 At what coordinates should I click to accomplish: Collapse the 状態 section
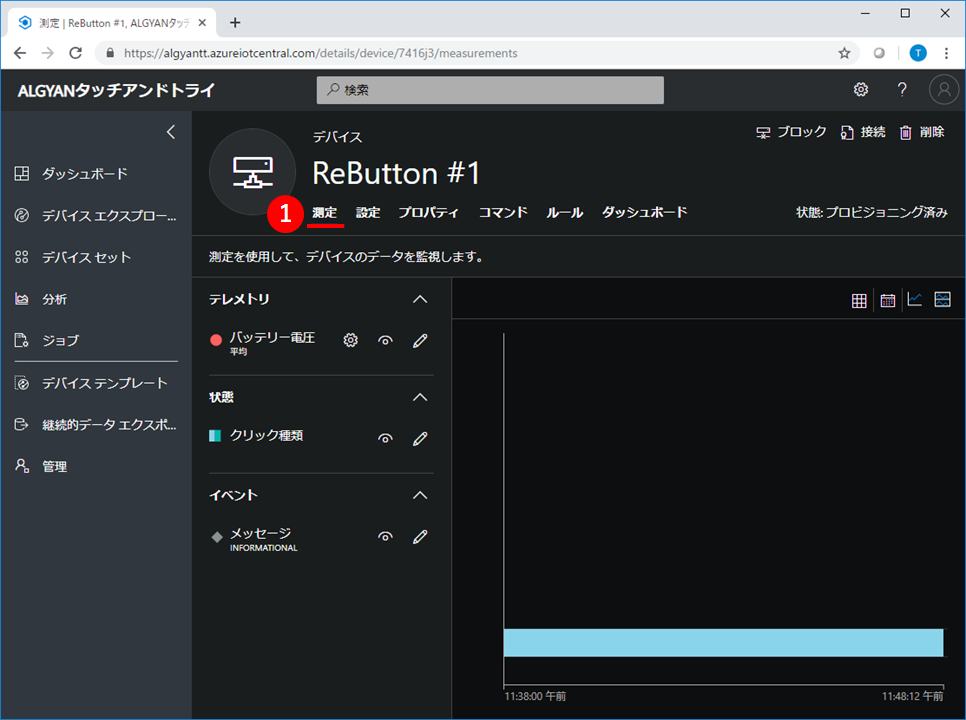click(420, 397)
